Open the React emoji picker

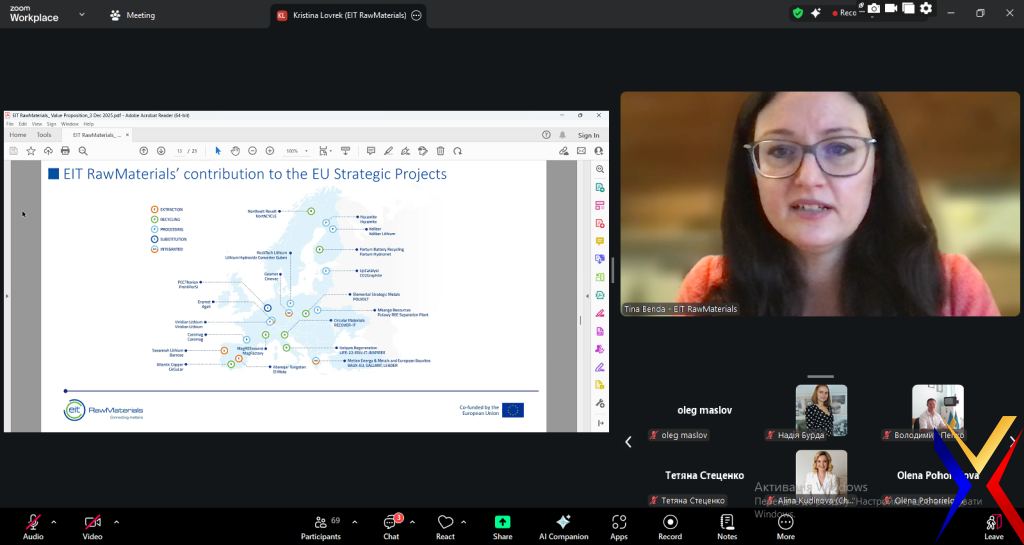coord(445,526)
